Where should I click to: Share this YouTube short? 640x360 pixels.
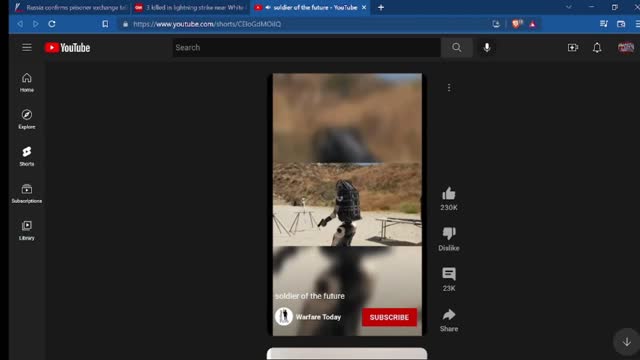pyautogui.click(x=449, y=315)
